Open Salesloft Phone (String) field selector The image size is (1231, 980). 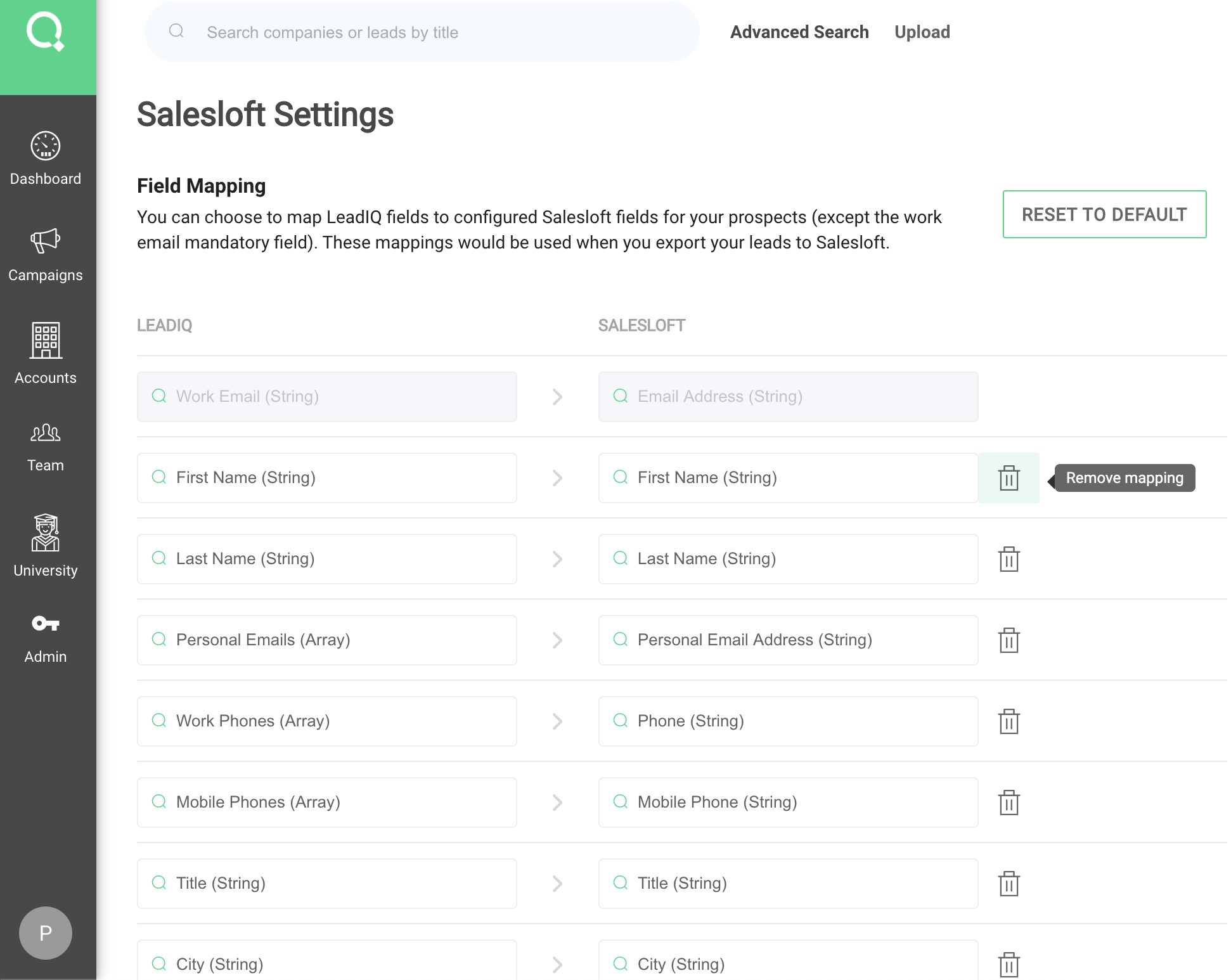[x=787, y=721]
